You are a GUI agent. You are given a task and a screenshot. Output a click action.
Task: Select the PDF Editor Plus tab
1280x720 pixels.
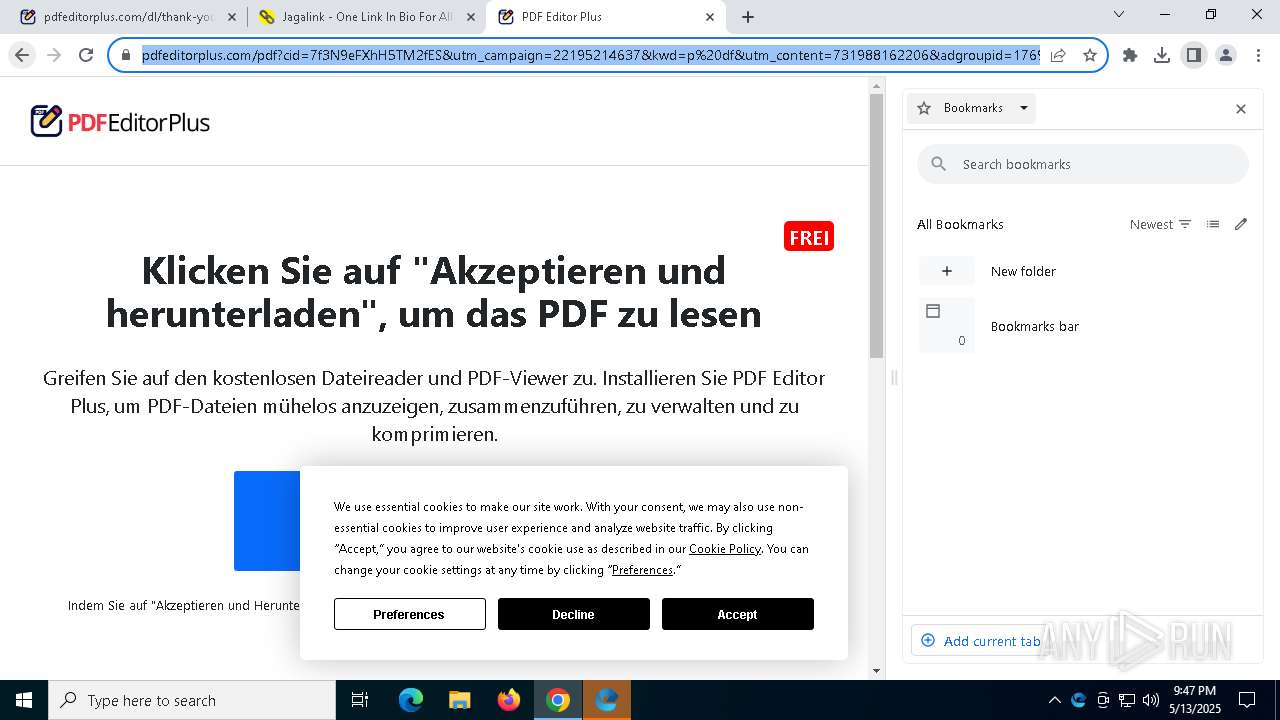point(605,17)
